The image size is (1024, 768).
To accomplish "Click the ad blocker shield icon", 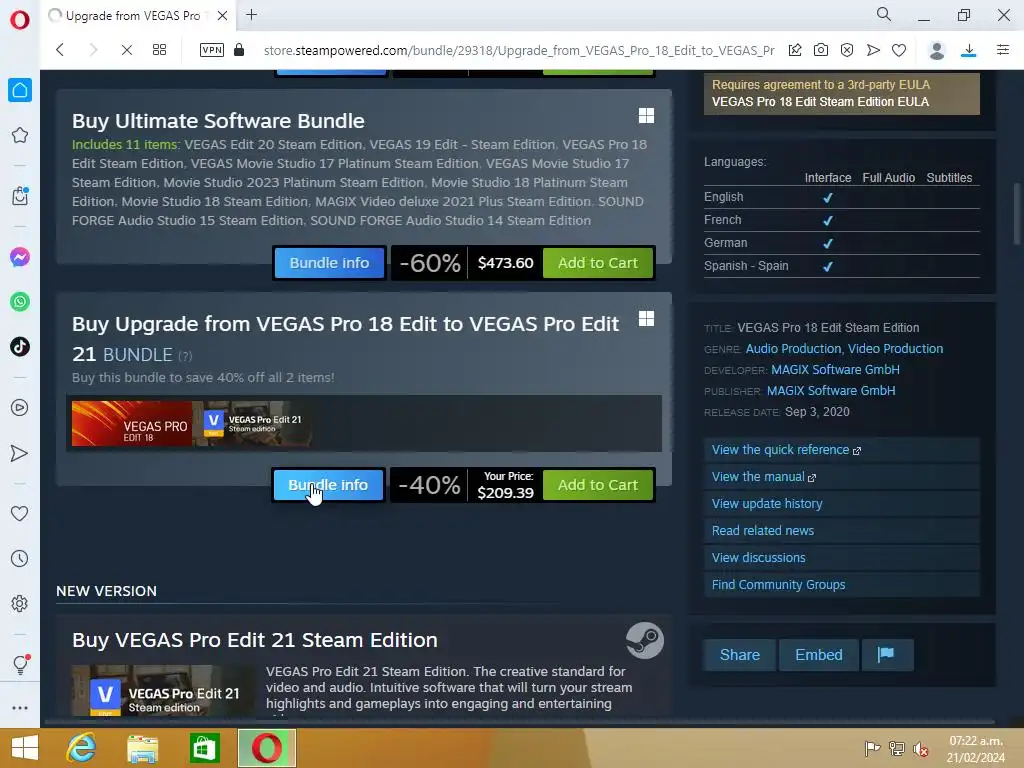I will pos(847,50).
